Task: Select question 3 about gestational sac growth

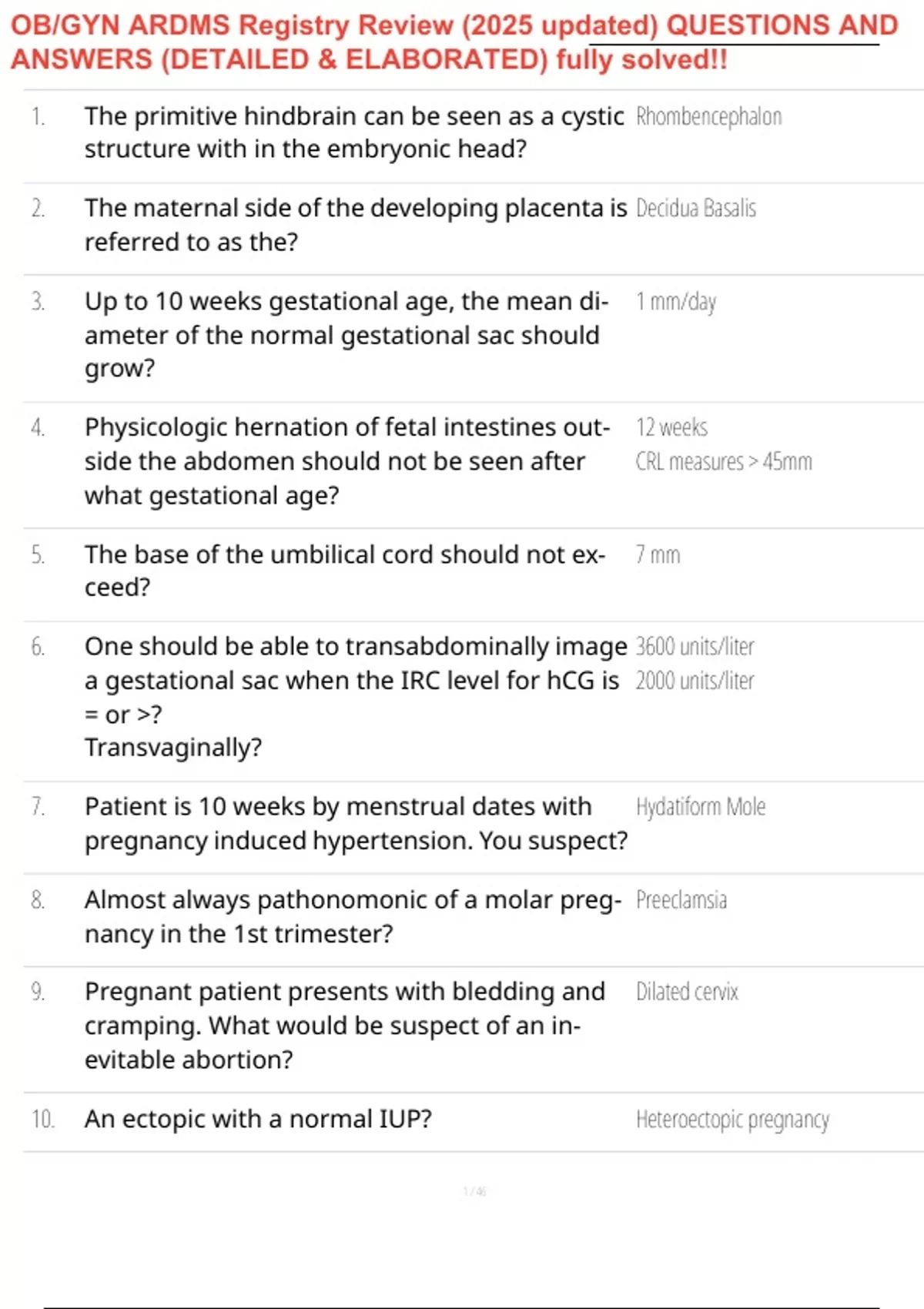Action: tap(346, 335)
